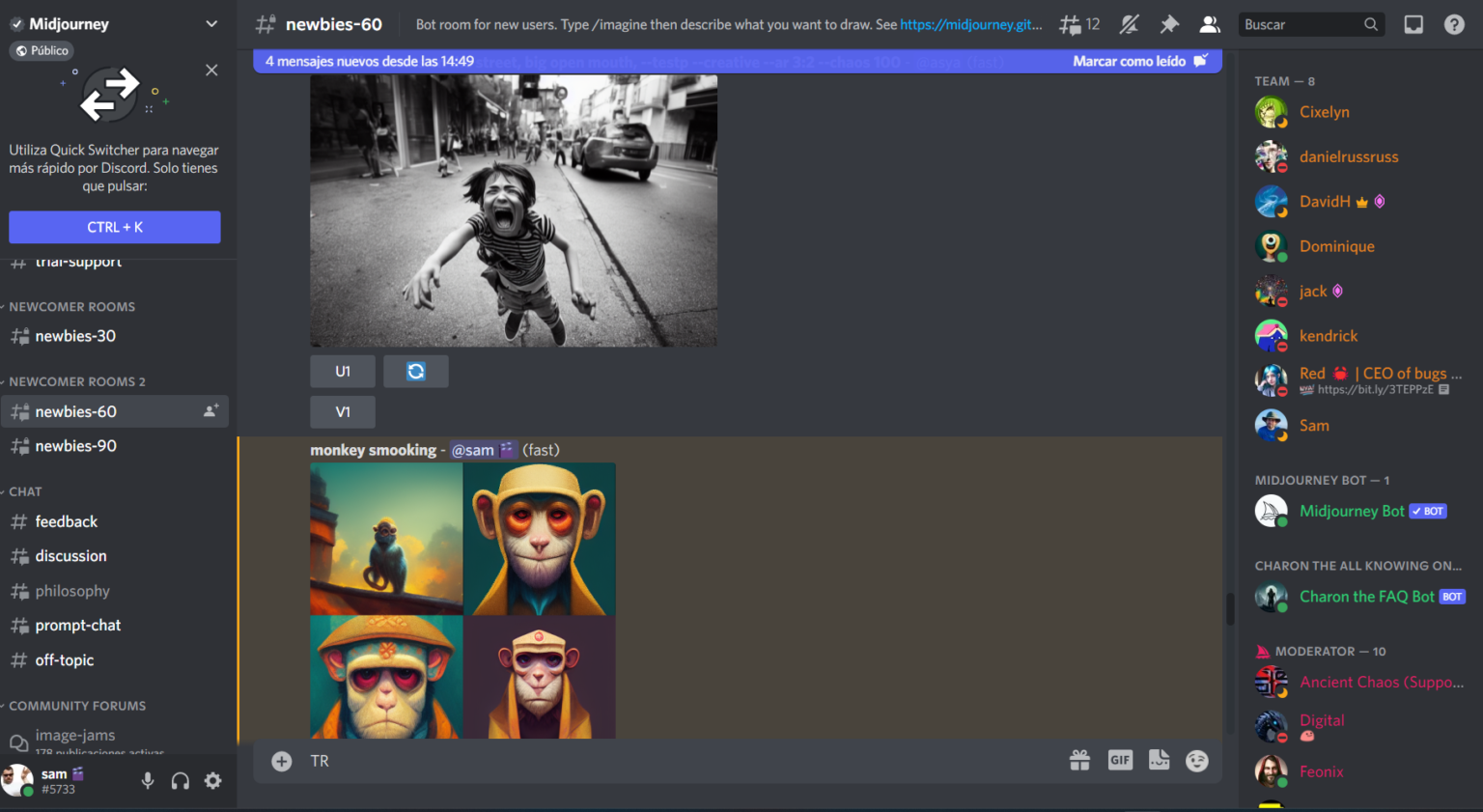Image resolution: width=1483 pixels, height=812 pixels.
Task: Select member Feonix
Action: 1359,771
